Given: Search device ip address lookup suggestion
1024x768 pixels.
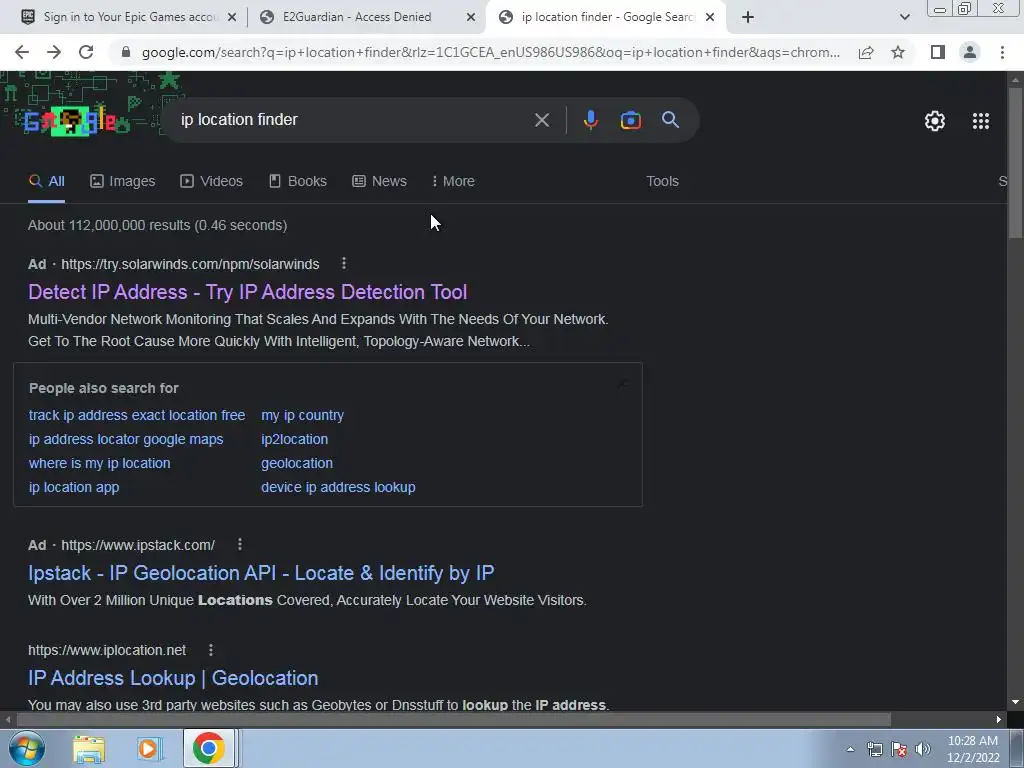Looking at the screenshot, I should (x=338, y=487).
